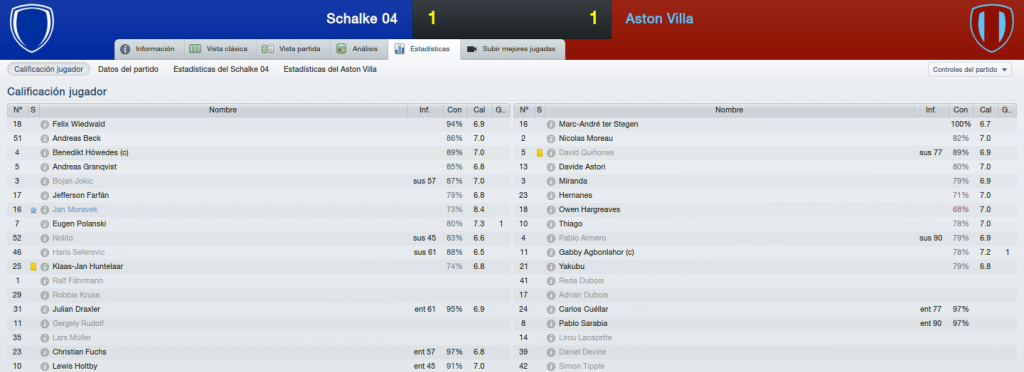The height and width of the screenshot is (372, 1024).
Task: Click star icon beside Jan Moravek
Action: (x=33, y=210)
